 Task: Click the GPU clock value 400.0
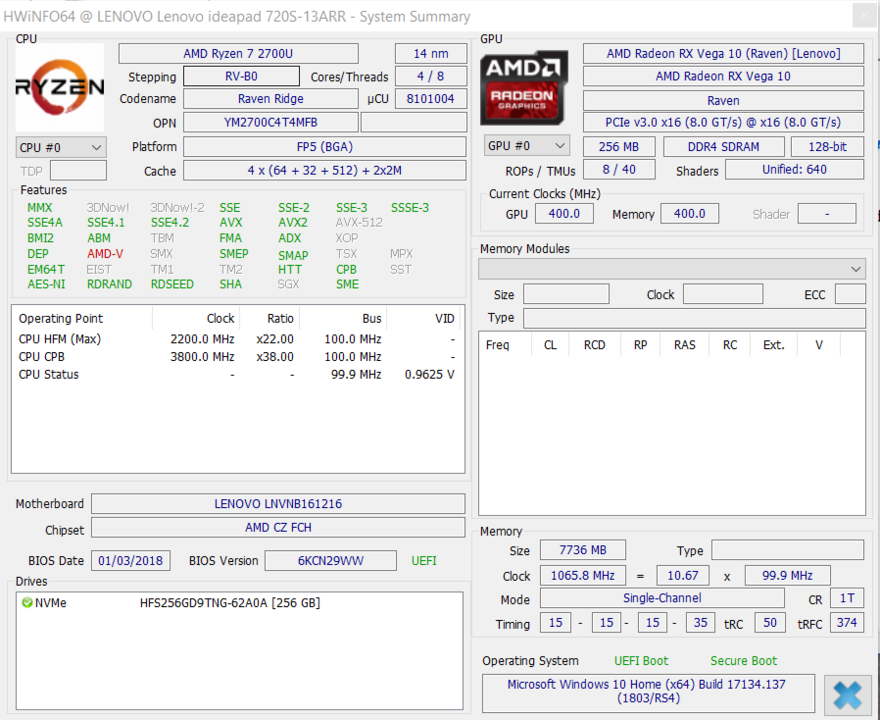564,214
